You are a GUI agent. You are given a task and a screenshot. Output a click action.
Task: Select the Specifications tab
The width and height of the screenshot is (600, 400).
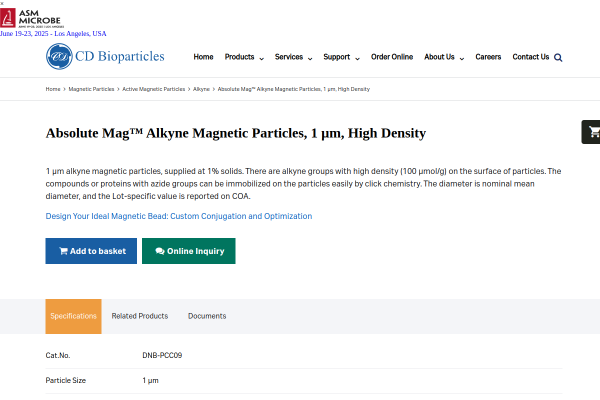(x=73, y=316)
